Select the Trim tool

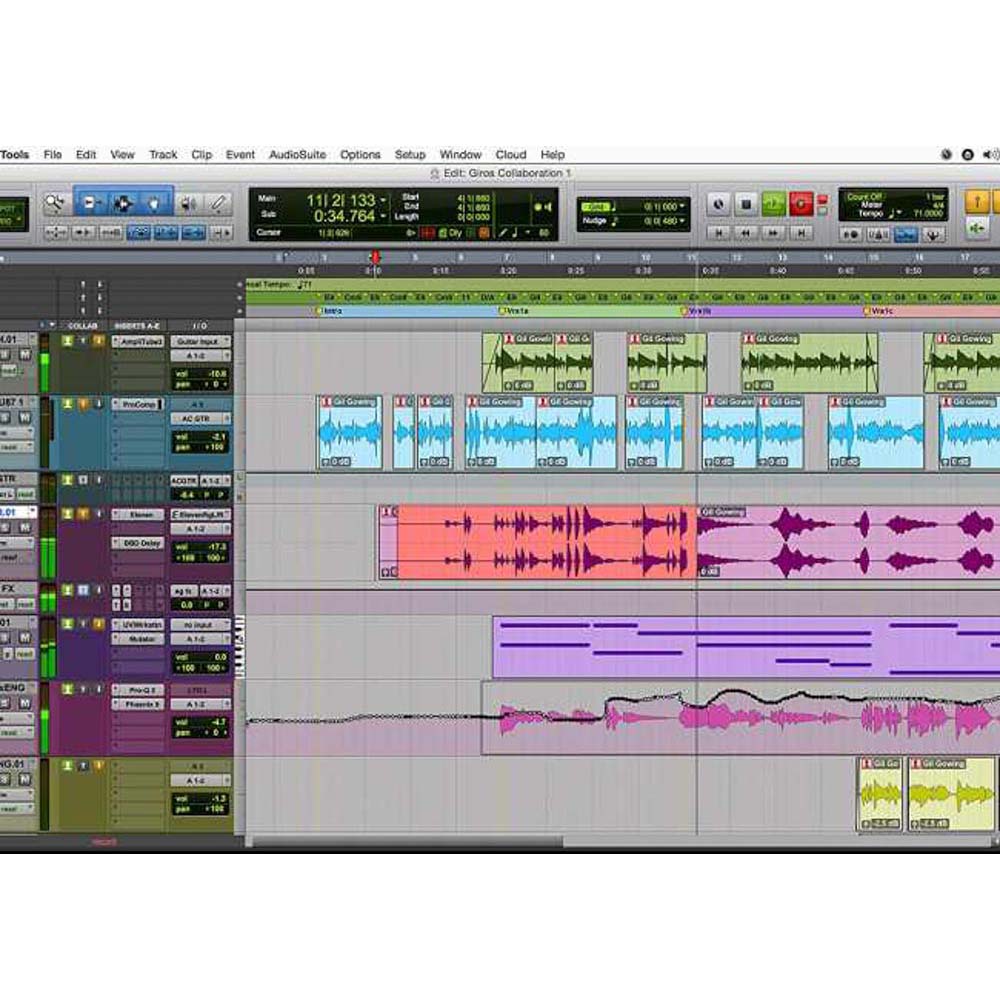tap(91, 203)
